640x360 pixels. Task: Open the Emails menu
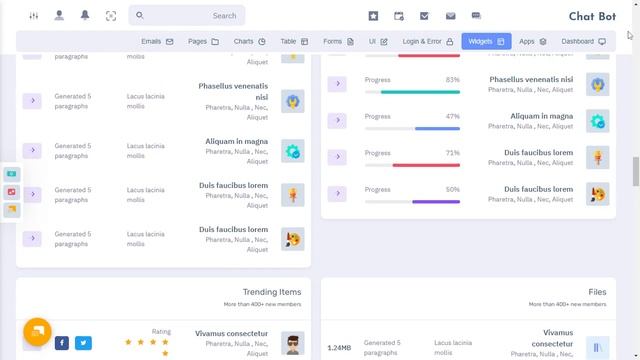click(x=157, y=42)
